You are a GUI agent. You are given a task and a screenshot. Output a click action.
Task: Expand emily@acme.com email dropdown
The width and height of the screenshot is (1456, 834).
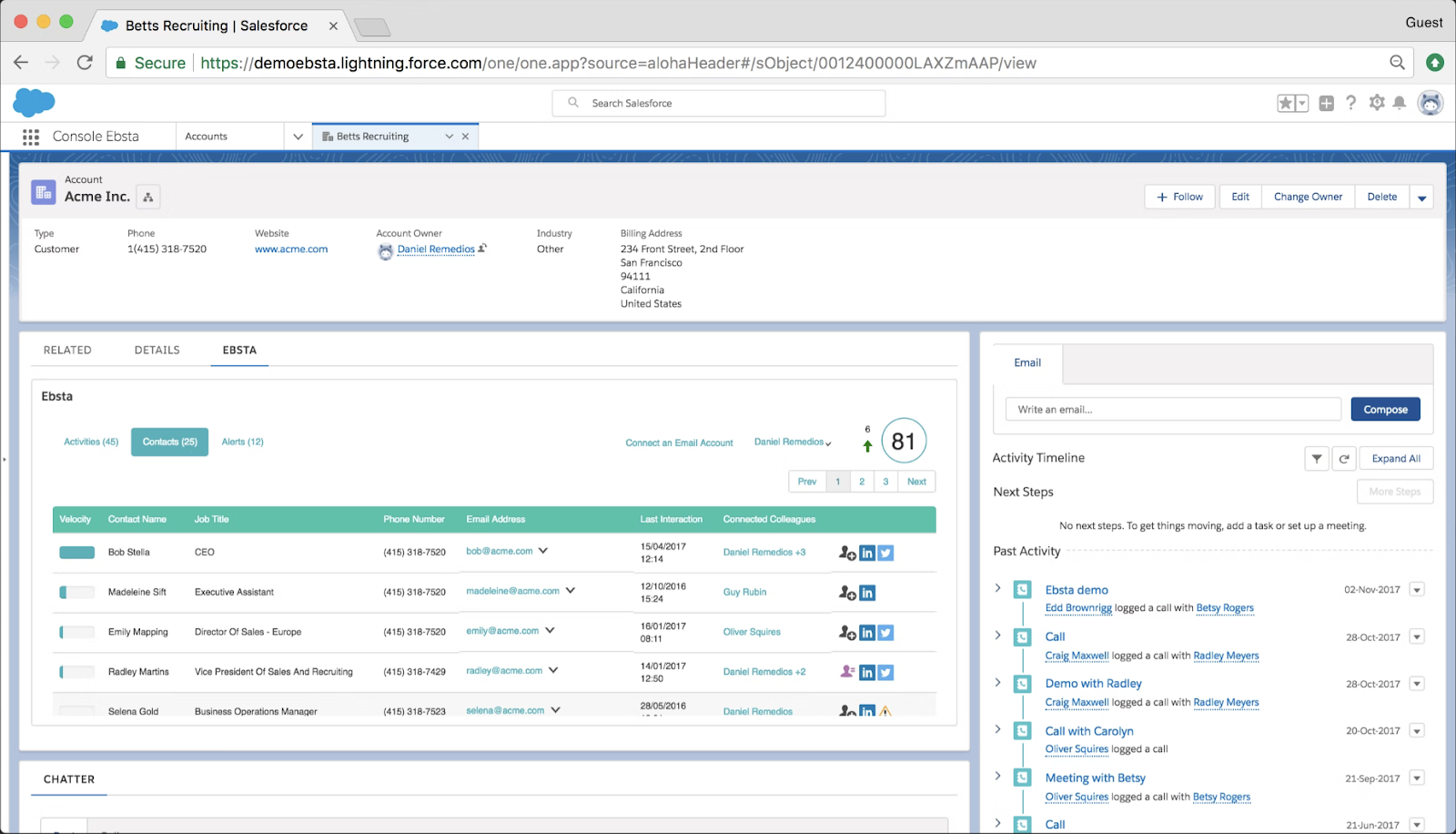point(550,630)
